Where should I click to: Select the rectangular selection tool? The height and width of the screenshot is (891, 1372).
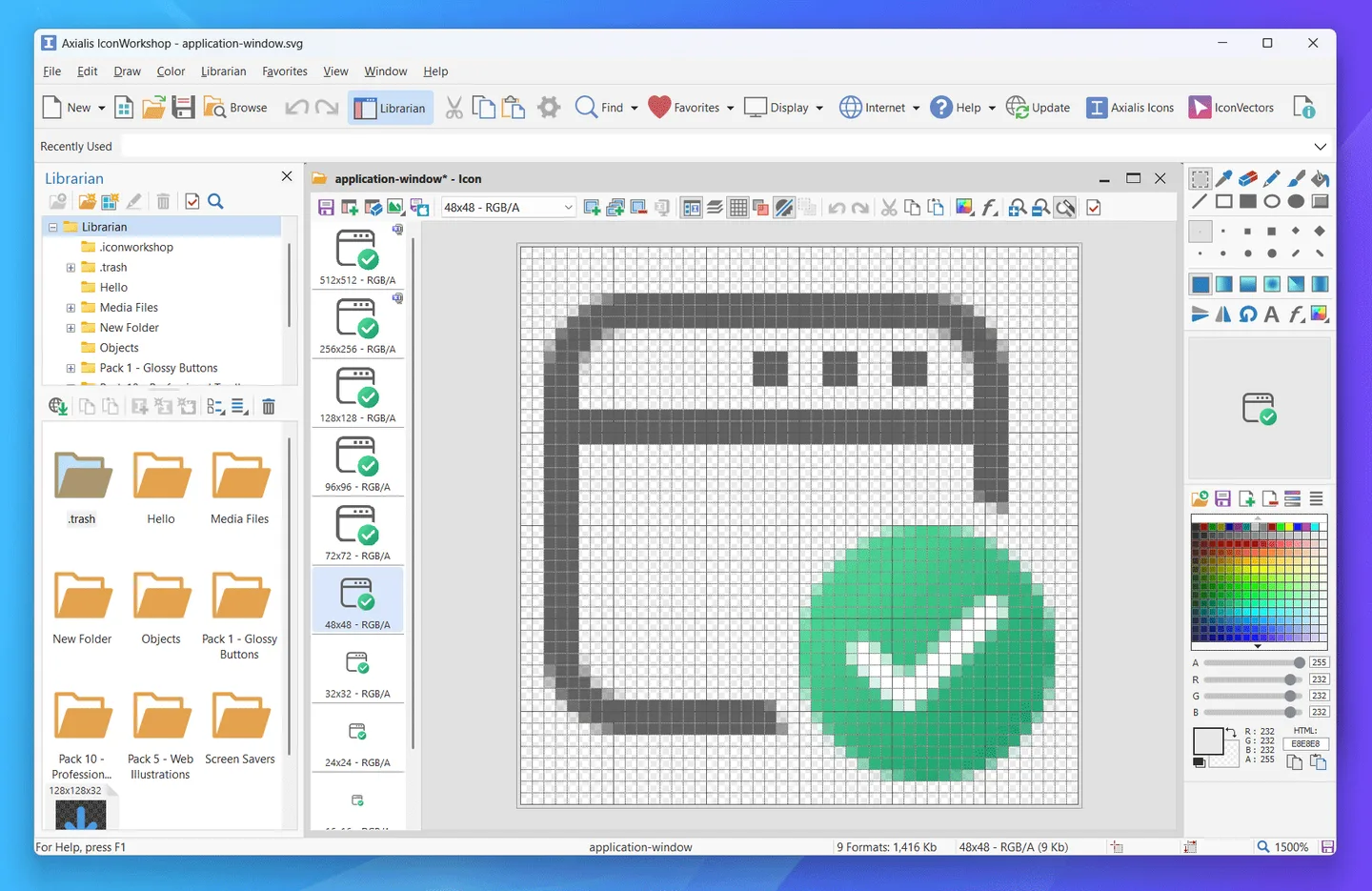click(1200, 178)
